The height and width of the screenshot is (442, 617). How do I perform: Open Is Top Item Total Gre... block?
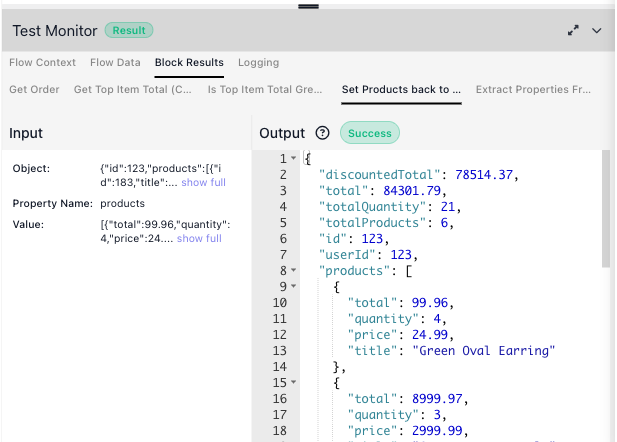[265, 89]
